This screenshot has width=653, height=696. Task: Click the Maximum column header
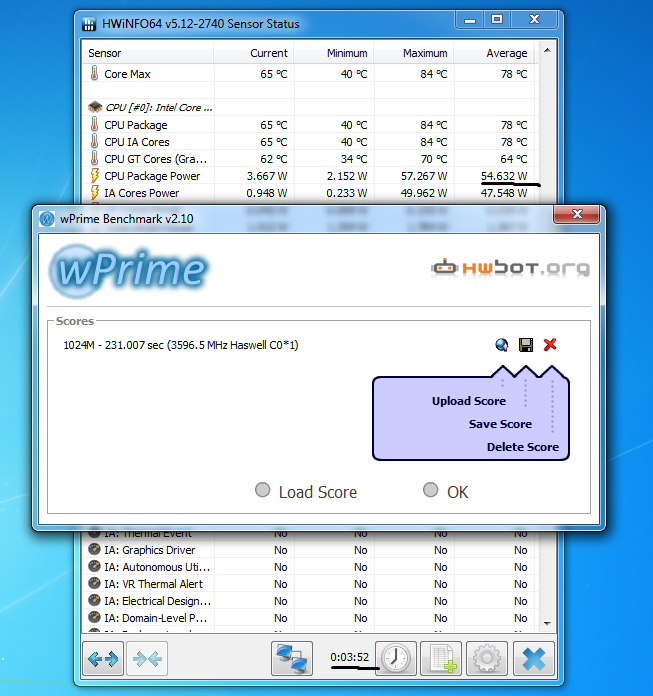[x=413, y=53]
